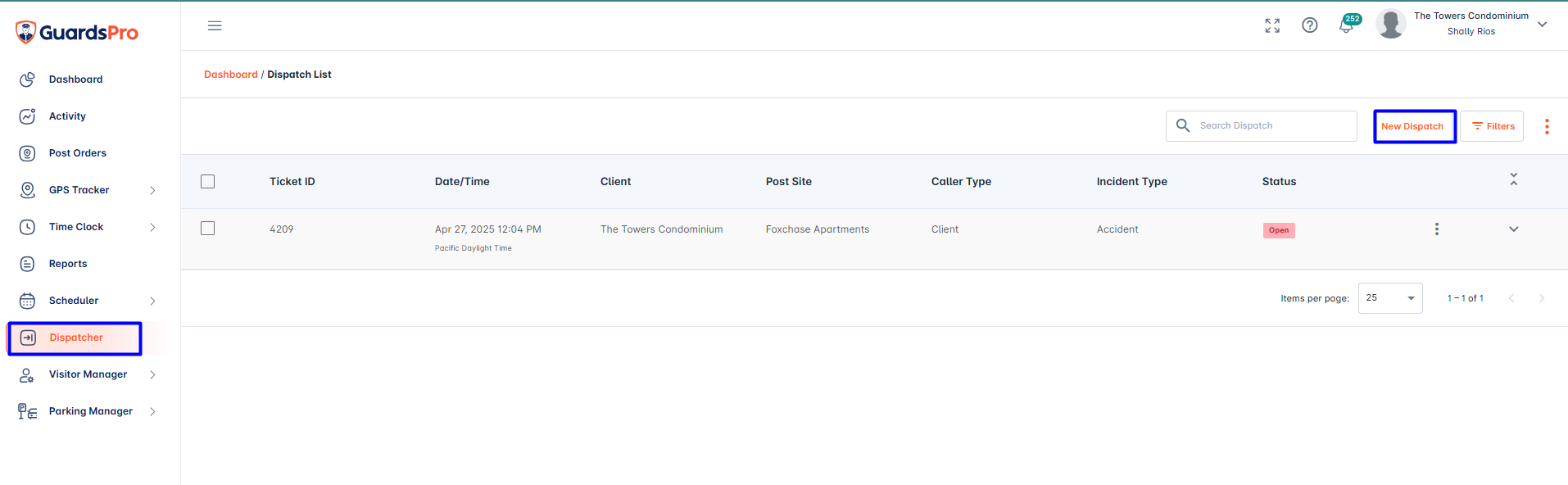Viewport: 1568px width, 485px height.
Task: Click the Scheduler calendar icon
Action: [27, 301]
